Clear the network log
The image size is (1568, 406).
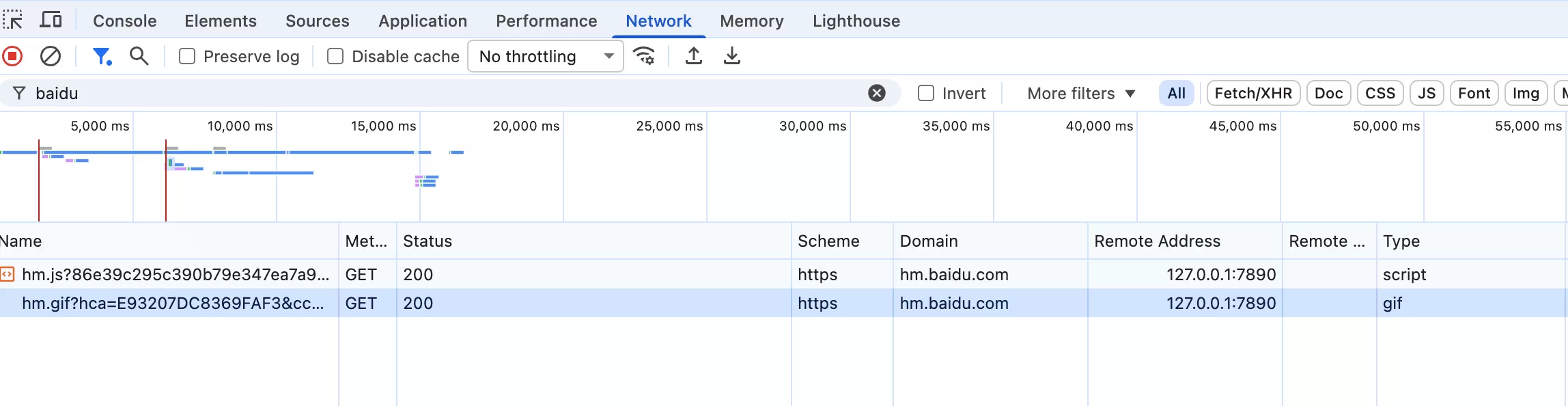pos(51,56)
